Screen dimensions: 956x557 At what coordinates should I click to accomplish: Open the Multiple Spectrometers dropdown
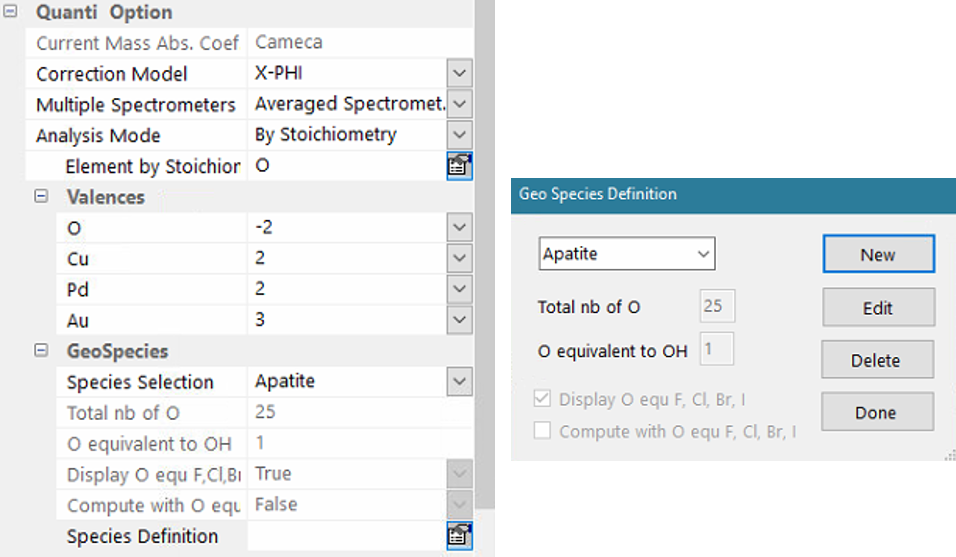click(x=459, y=104)
